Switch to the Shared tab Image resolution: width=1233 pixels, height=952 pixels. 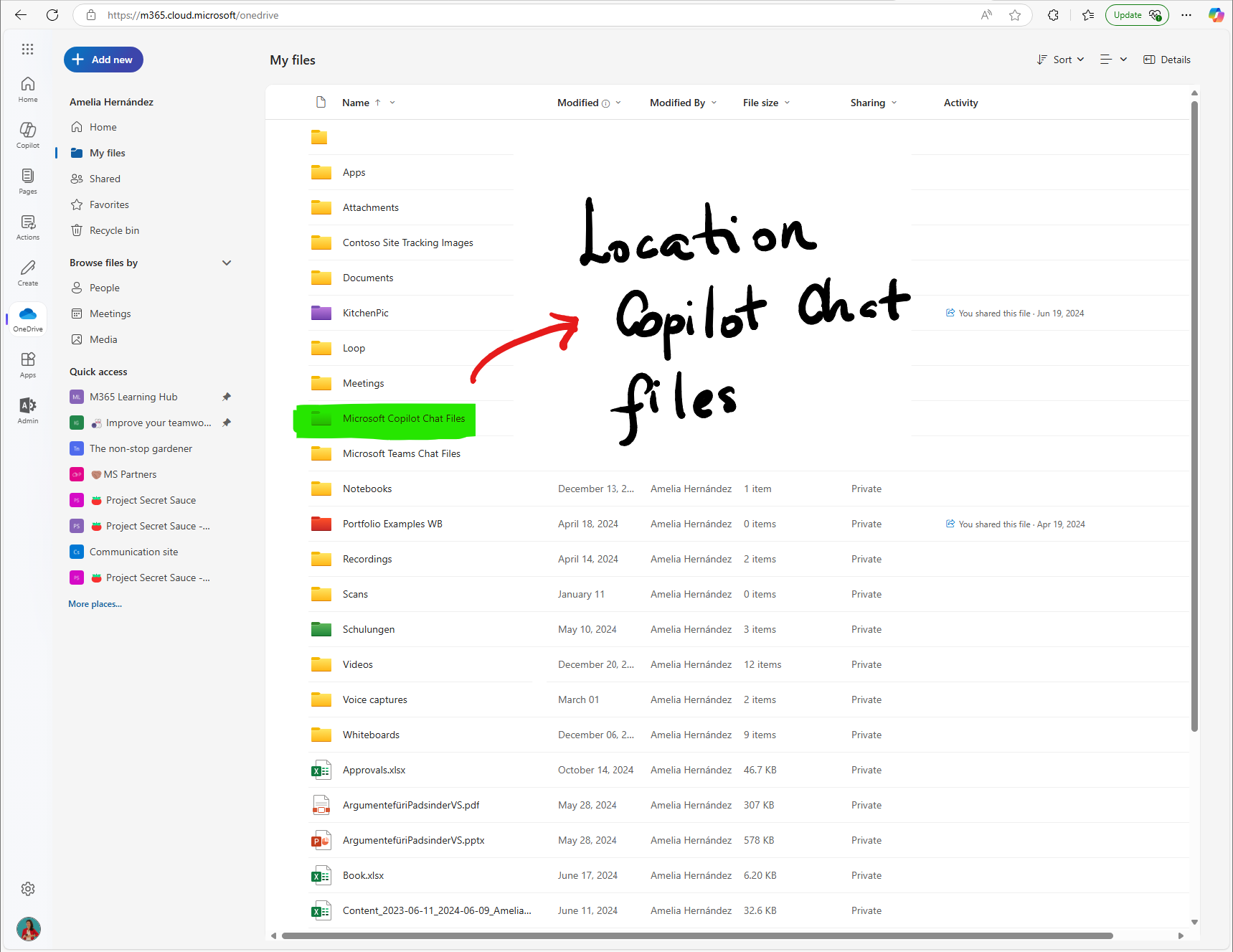[x=103, y=178]
